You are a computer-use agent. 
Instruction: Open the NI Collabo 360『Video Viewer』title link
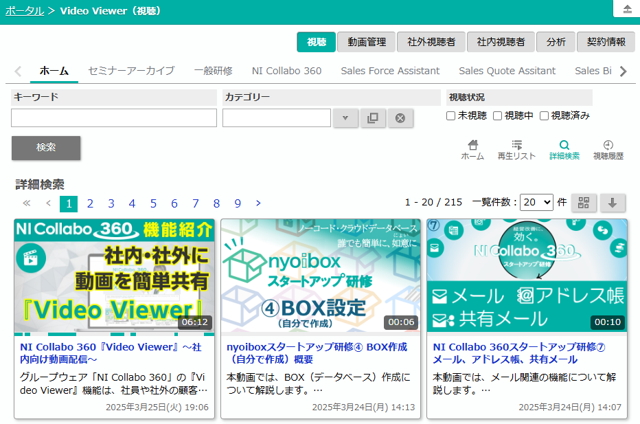coord(111,353)
